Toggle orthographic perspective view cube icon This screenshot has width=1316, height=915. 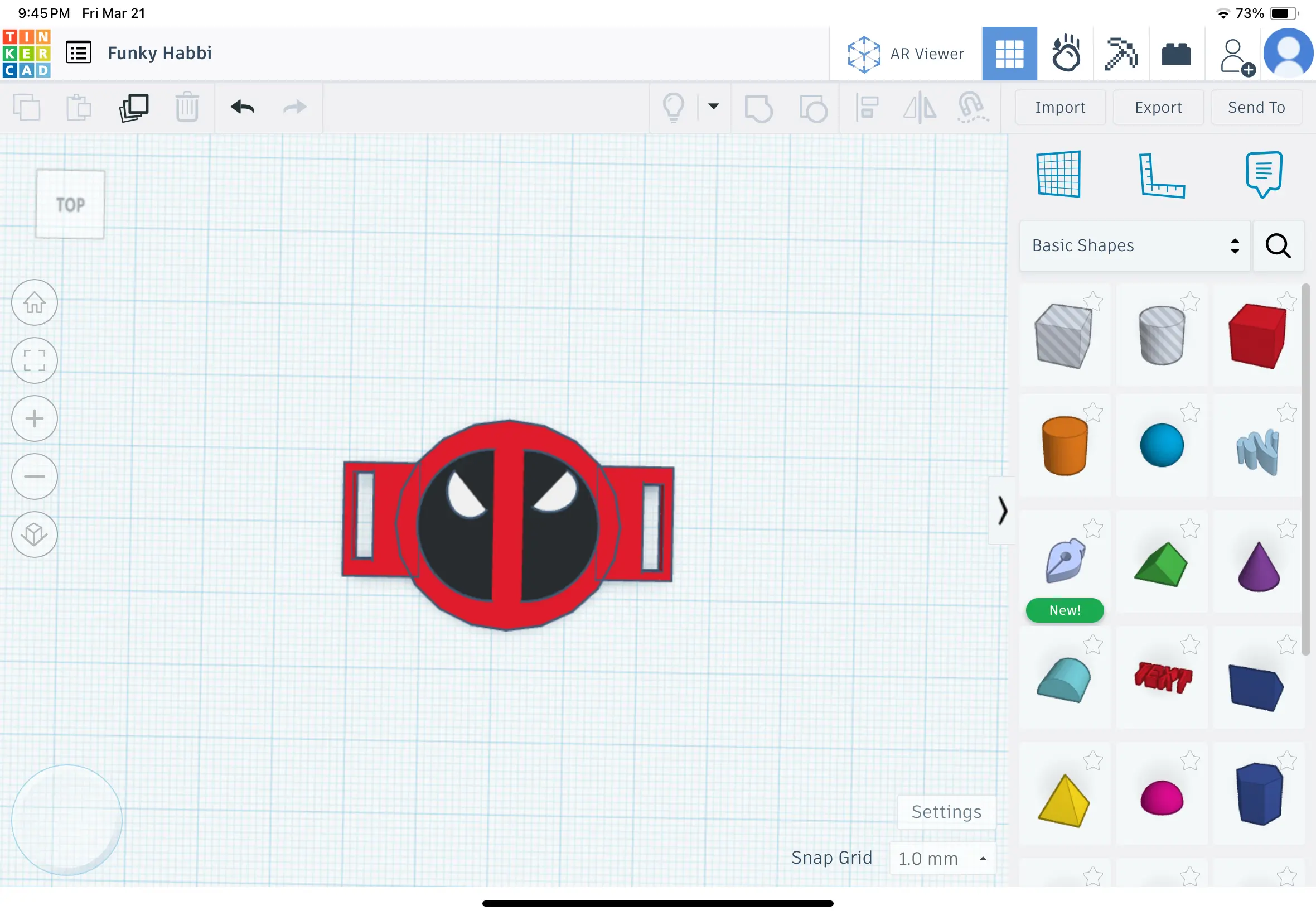tap(35, 534)
